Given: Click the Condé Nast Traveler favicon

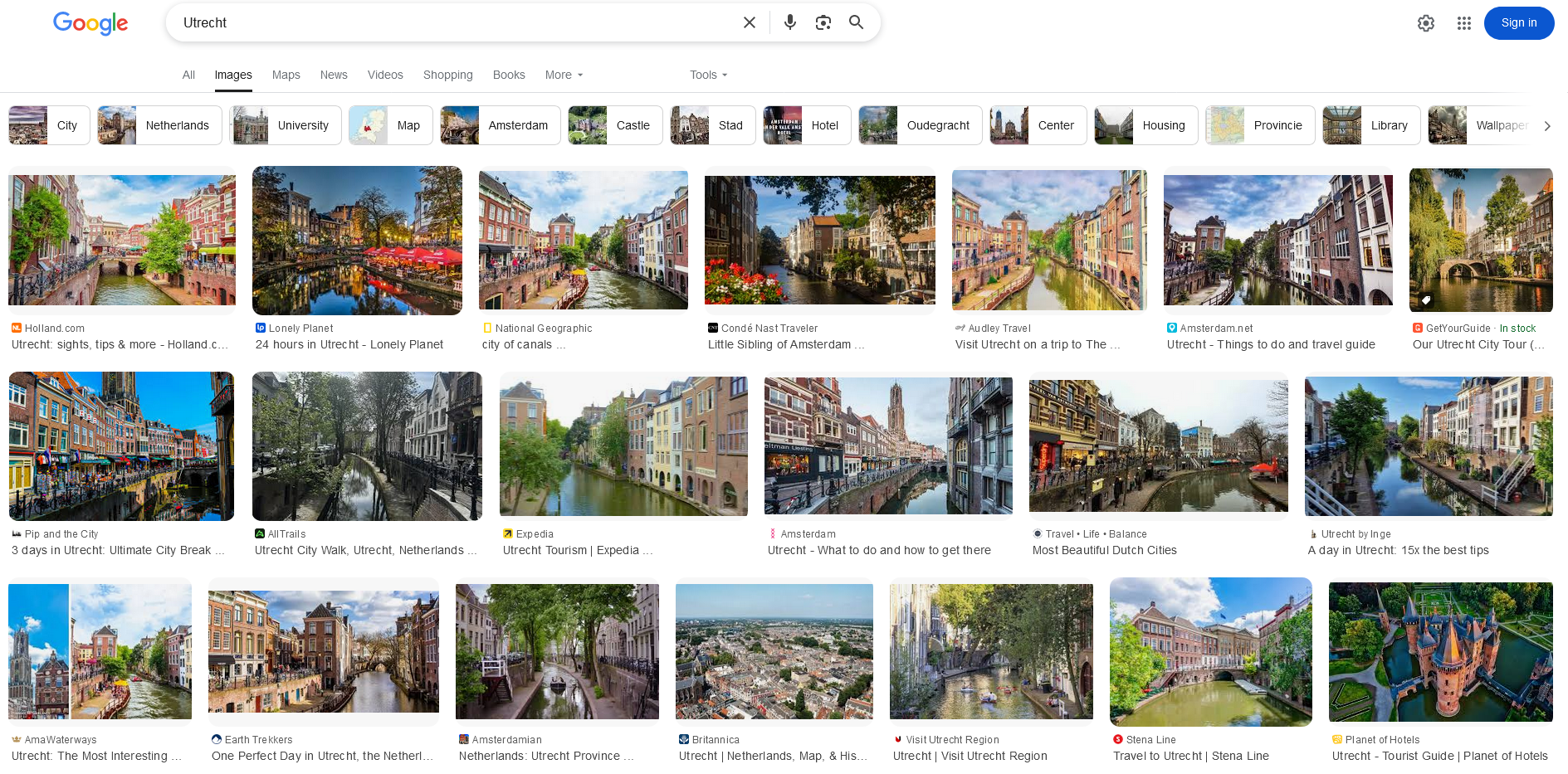Looking at the screenshot, I should [712, 329].
